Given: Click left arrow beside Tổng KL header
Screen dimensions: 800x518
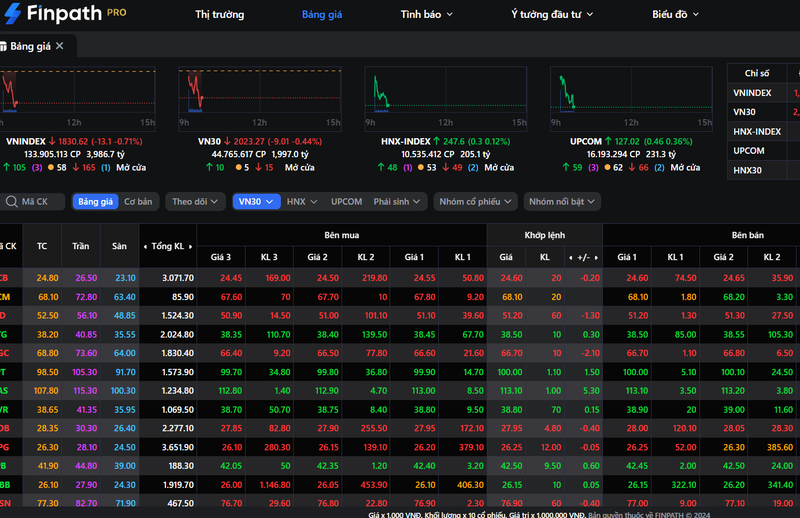Looking at the screenshot, I should (x=145, y=246).
